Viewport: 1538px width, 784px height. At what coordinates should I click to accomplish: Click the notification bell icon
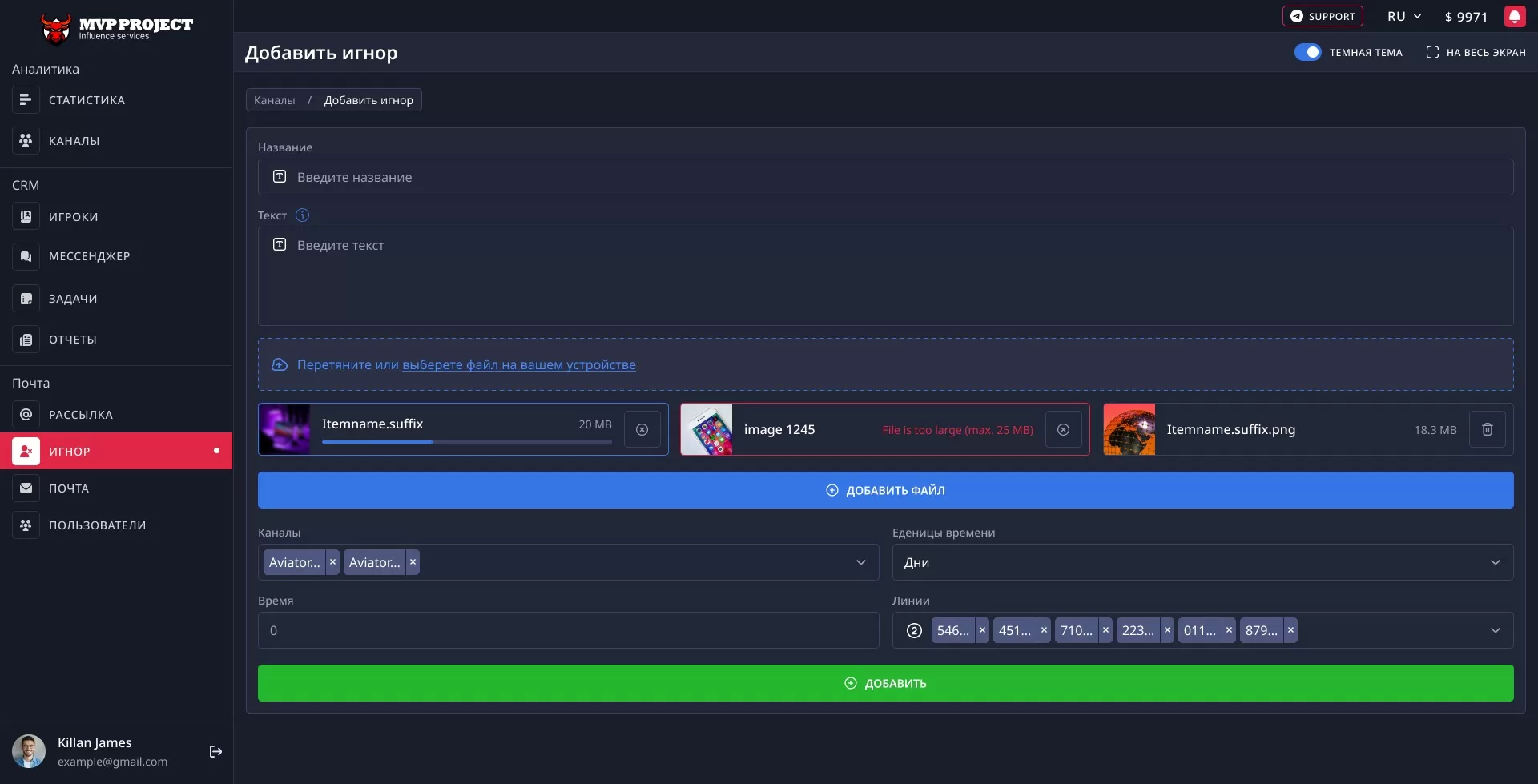[1514, 17]
